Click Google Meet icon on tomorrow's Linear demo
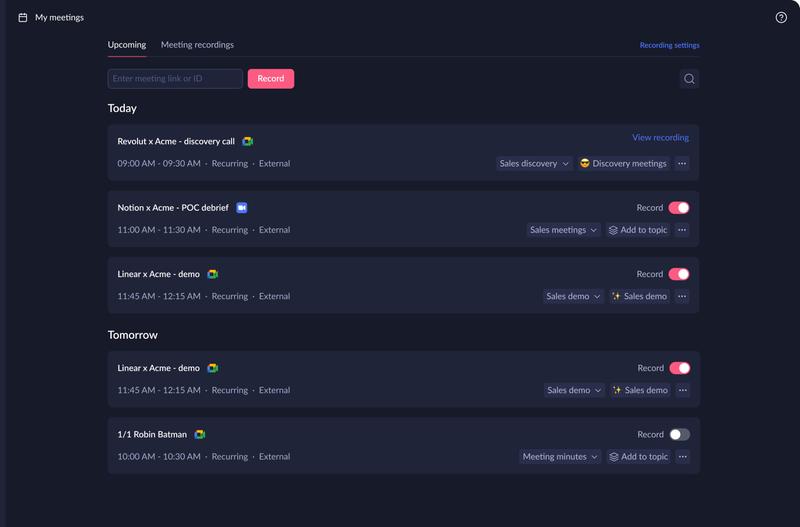Screen dimensions: 800x527 (x=213, y=368)
